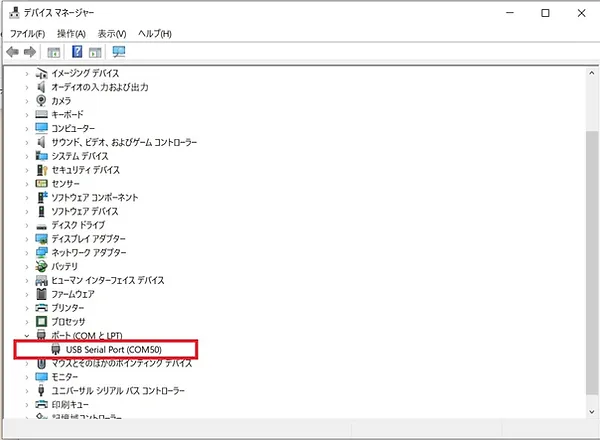Viewport: 600px width, 440px height.
Task: Select the プロセッサ label
Action: coord(68,322)
